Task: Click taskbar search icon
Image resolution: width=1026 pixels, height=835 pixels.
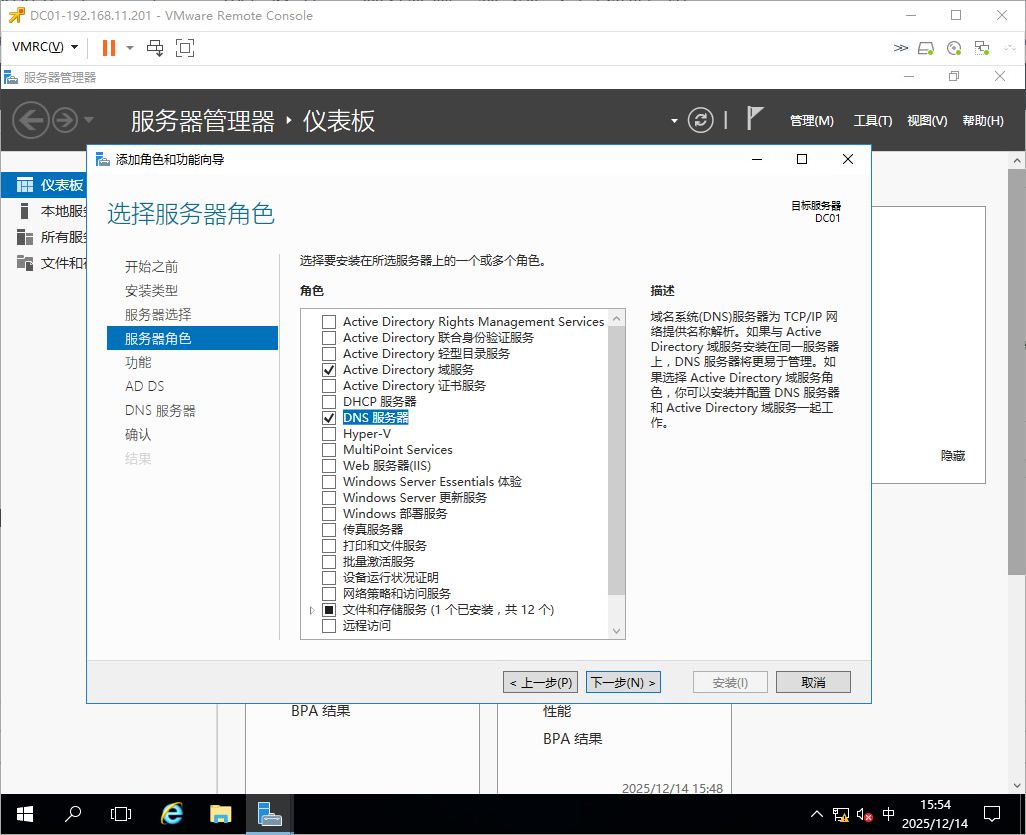Action: click(x=73, y=814)
